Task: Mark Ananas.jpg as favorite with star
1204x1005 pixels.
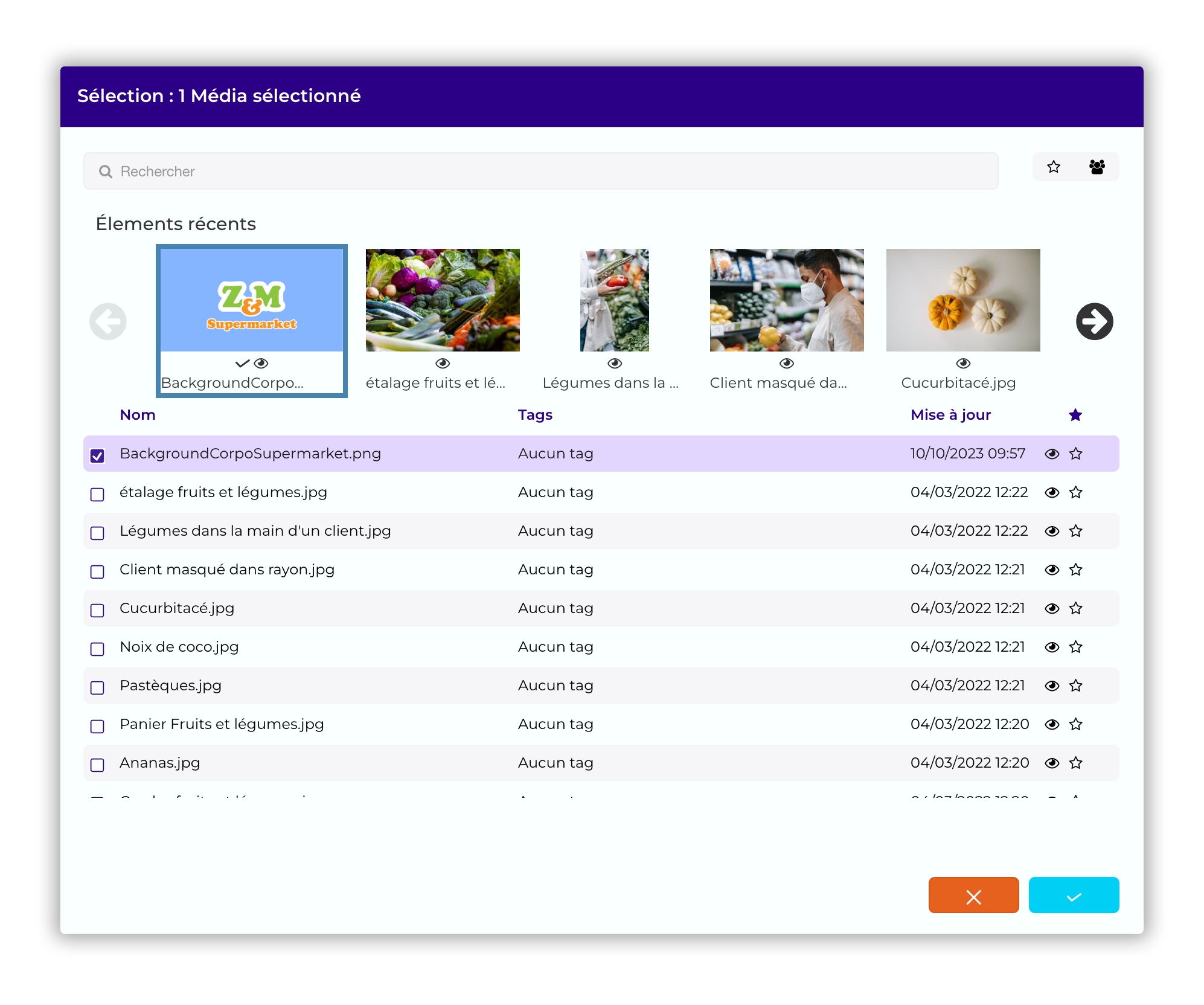Action: (1075, 763)
